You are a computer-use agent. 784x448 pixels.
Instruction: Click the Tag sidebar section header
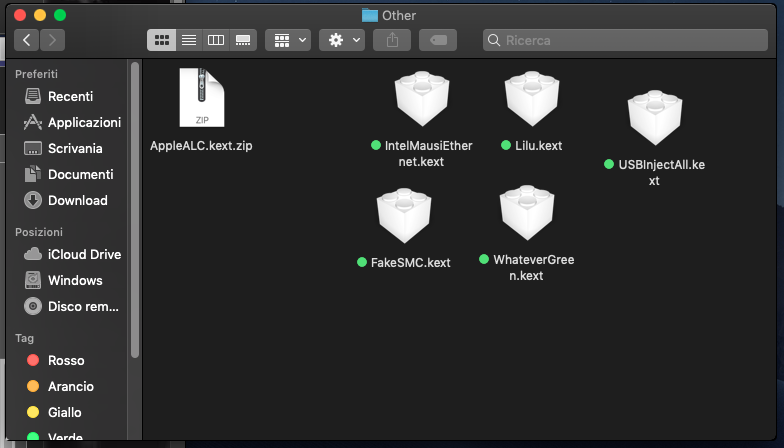pos(24,338)
